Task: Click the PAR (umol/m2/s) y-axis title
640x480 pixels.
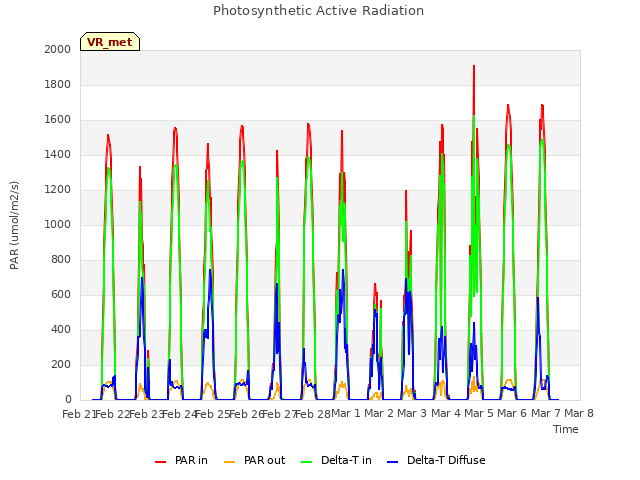Action: 14,225
